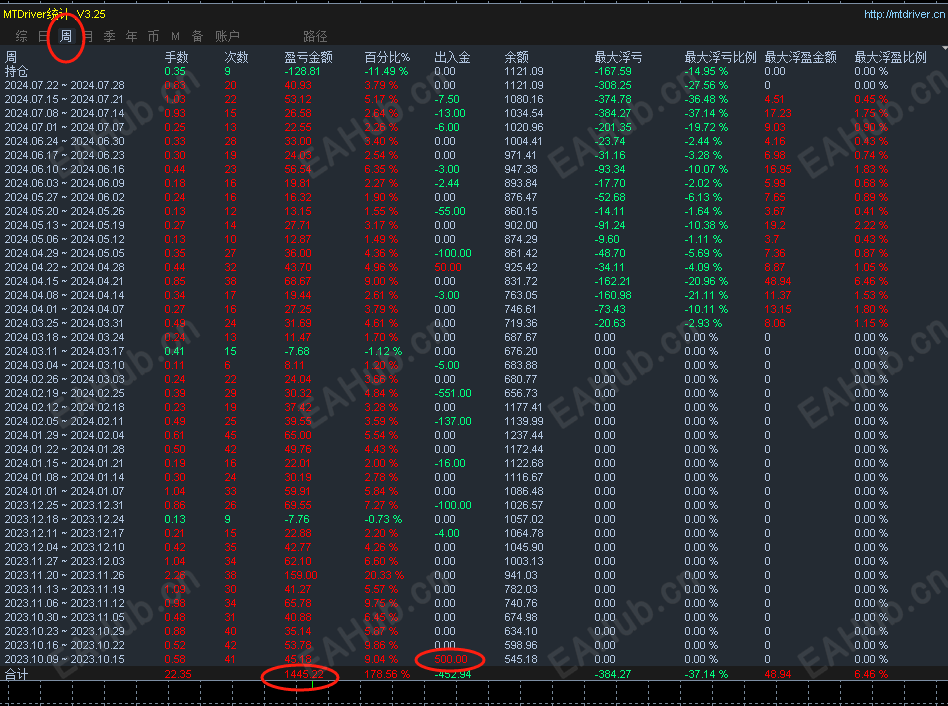The height and width of the screenshot is (706, 948).
Task: Switch to the 月 monthly tab
Action: [x=88, y=36]
